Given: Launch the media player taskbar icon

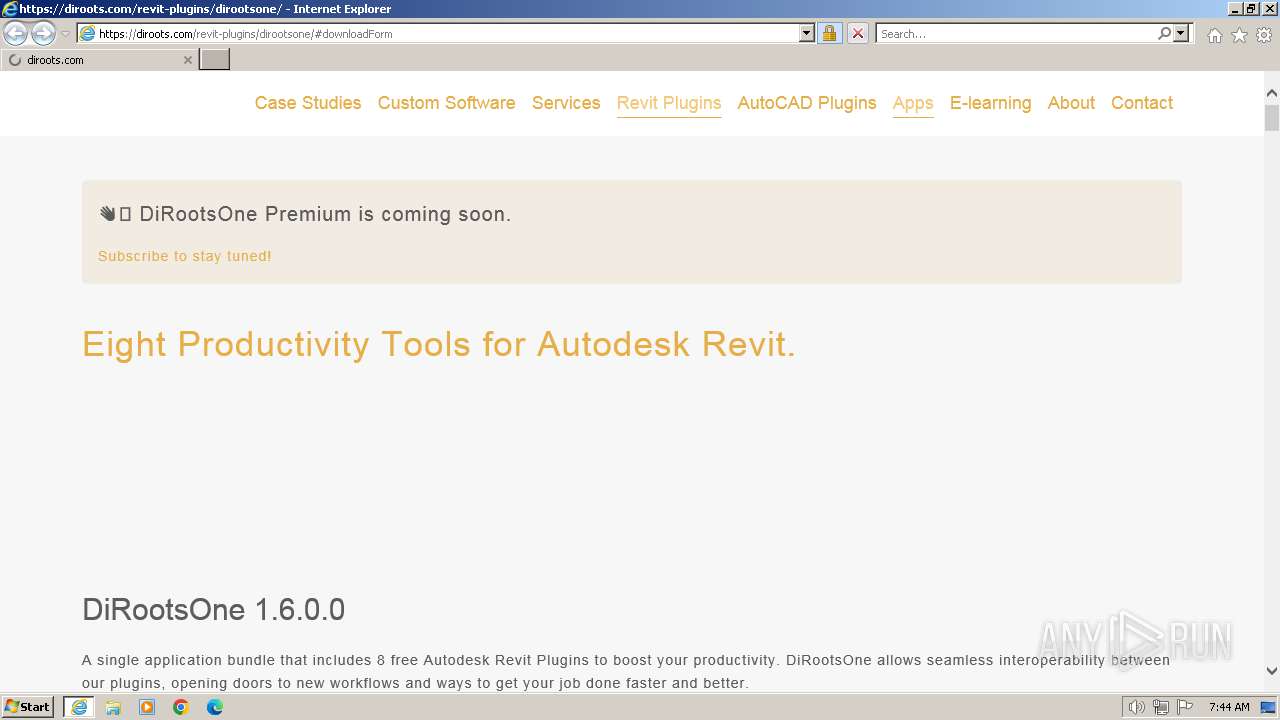Looking at the screenshot, I should click(x=147, y=707).
